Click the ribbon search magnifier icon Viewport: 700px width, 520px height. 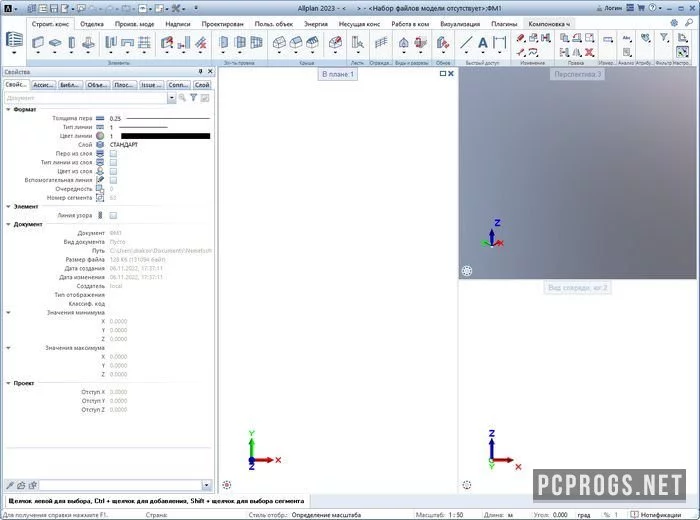tap(689, 23)
